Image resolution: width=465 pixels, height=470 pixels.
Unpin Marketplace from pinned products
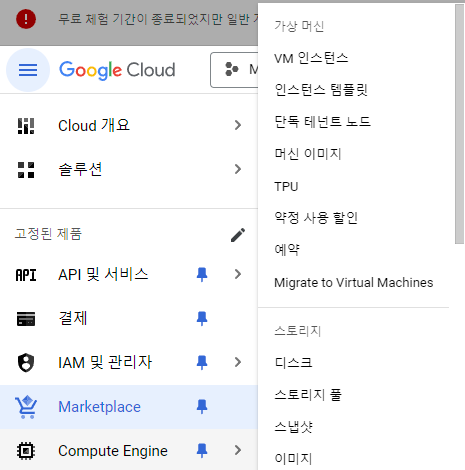(202, 406)
